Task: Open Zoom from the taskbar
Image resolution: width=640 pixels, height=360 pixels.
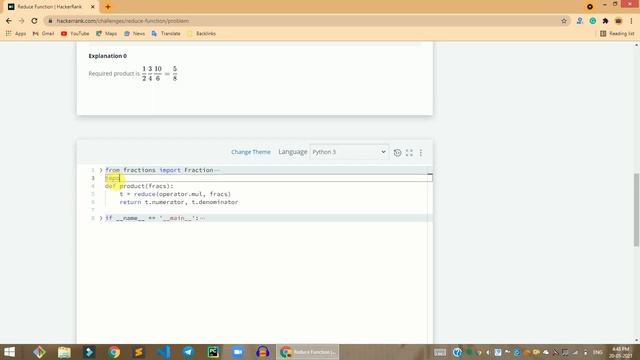Action: [238, 352]
